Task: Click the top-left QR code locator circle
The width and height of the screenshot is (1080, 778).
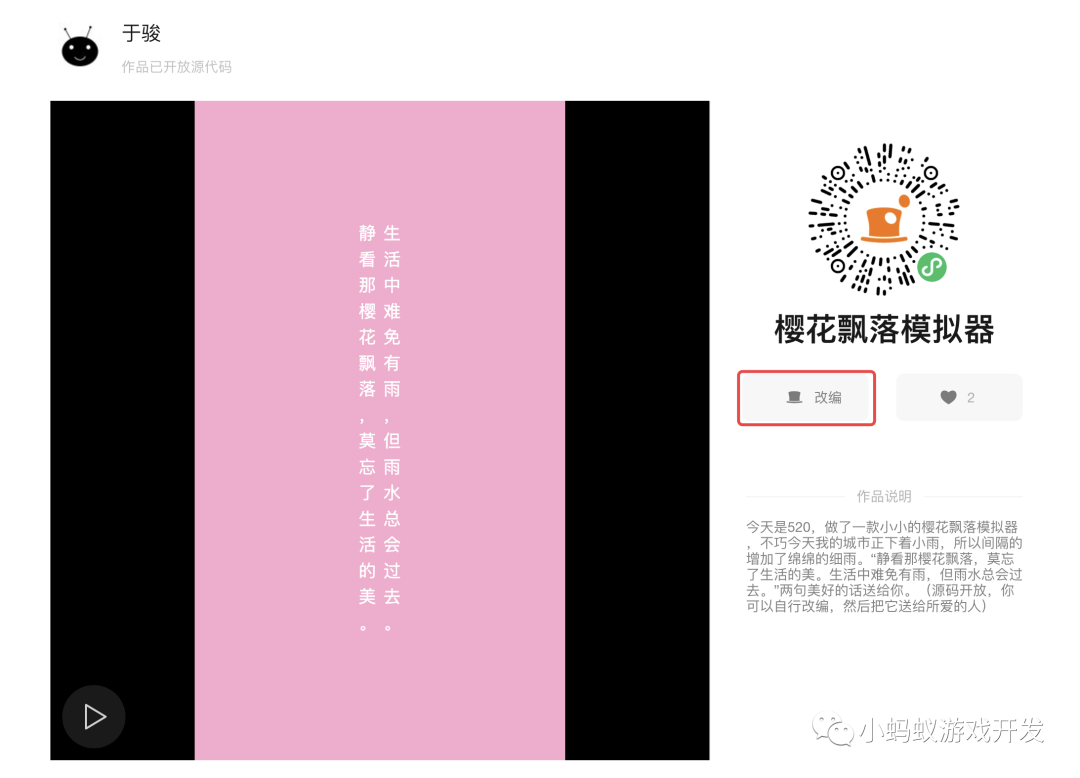Action: [838, 173]
